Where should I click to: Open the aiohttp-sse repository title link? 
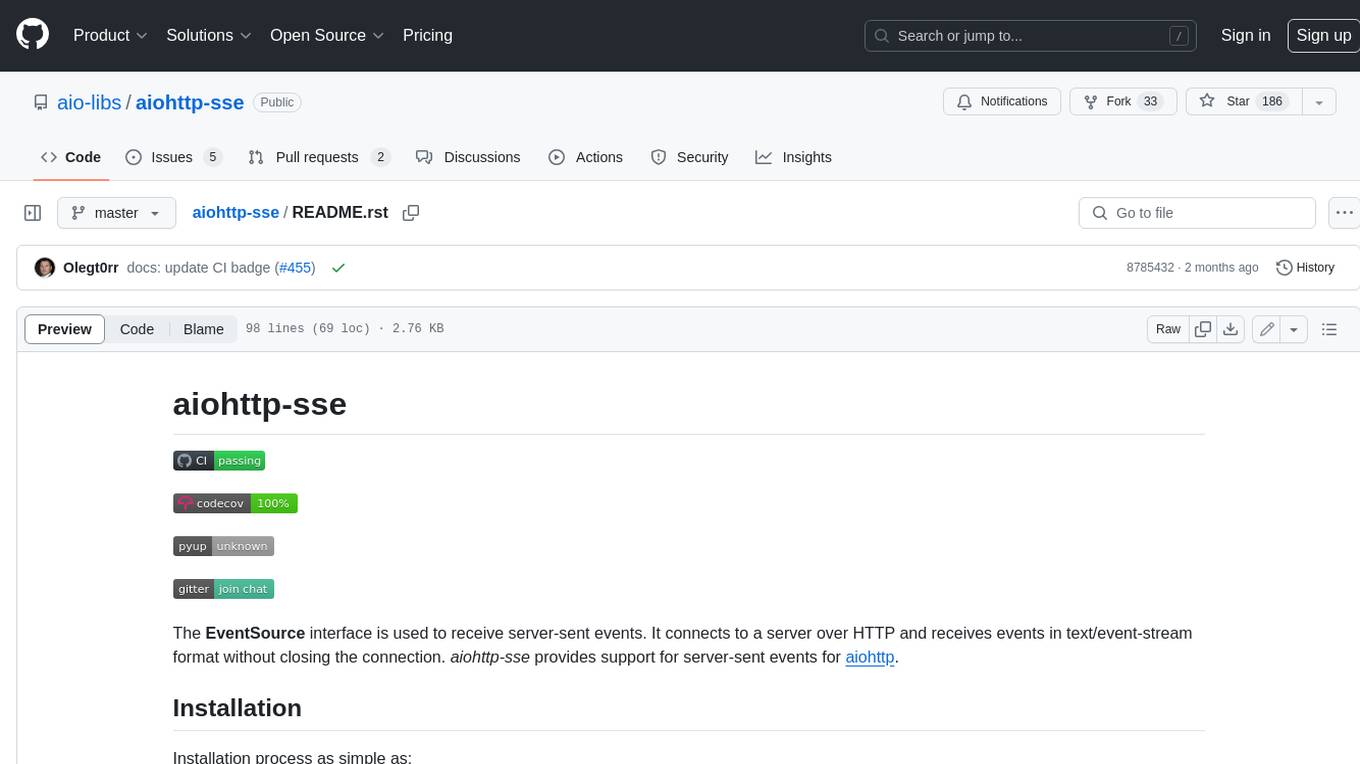[190, 102]
